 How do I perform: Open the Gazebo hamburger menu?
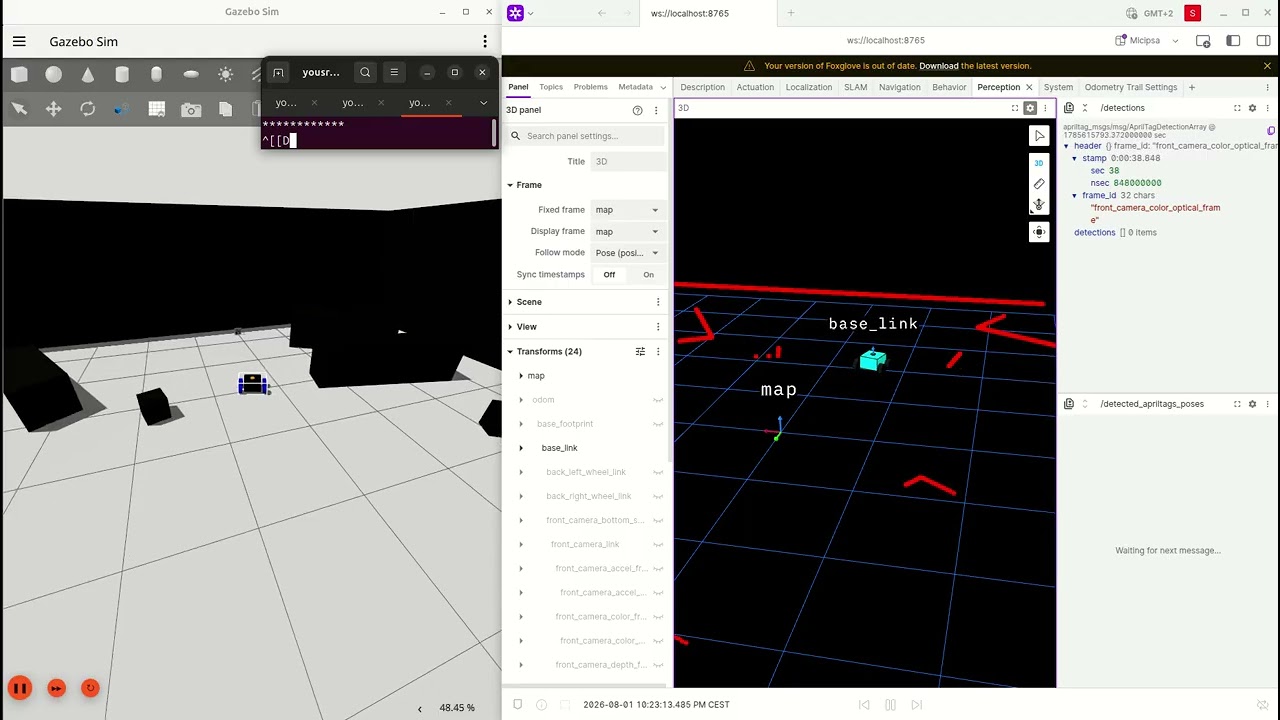click(x=19, y=41)
